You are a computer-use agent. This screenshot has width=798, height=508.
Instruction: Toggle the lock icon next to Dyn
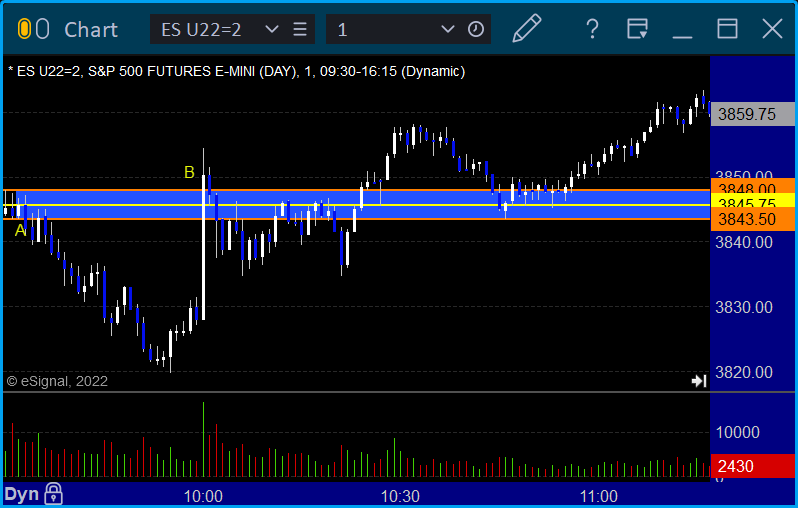point(53,493)
